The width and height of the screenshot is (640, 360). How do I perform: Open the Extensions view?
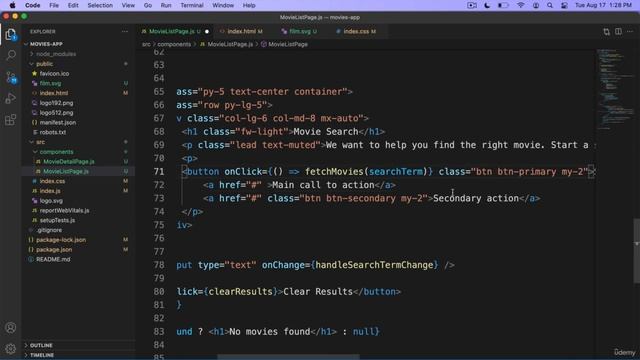[11, 120]
